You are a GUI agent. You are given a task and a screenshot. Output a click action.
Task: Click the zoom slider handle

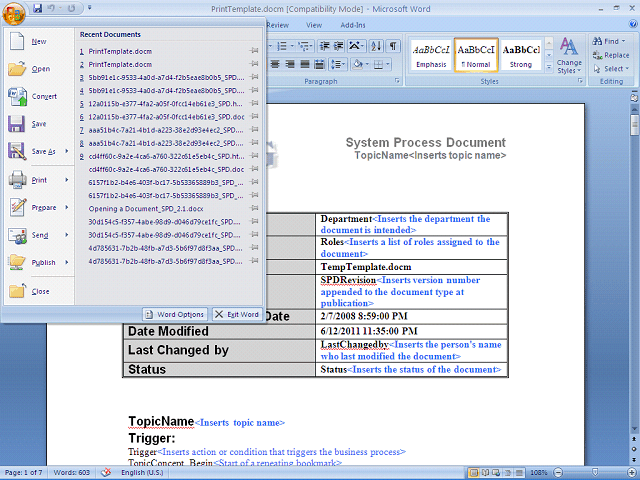(595, 473)
